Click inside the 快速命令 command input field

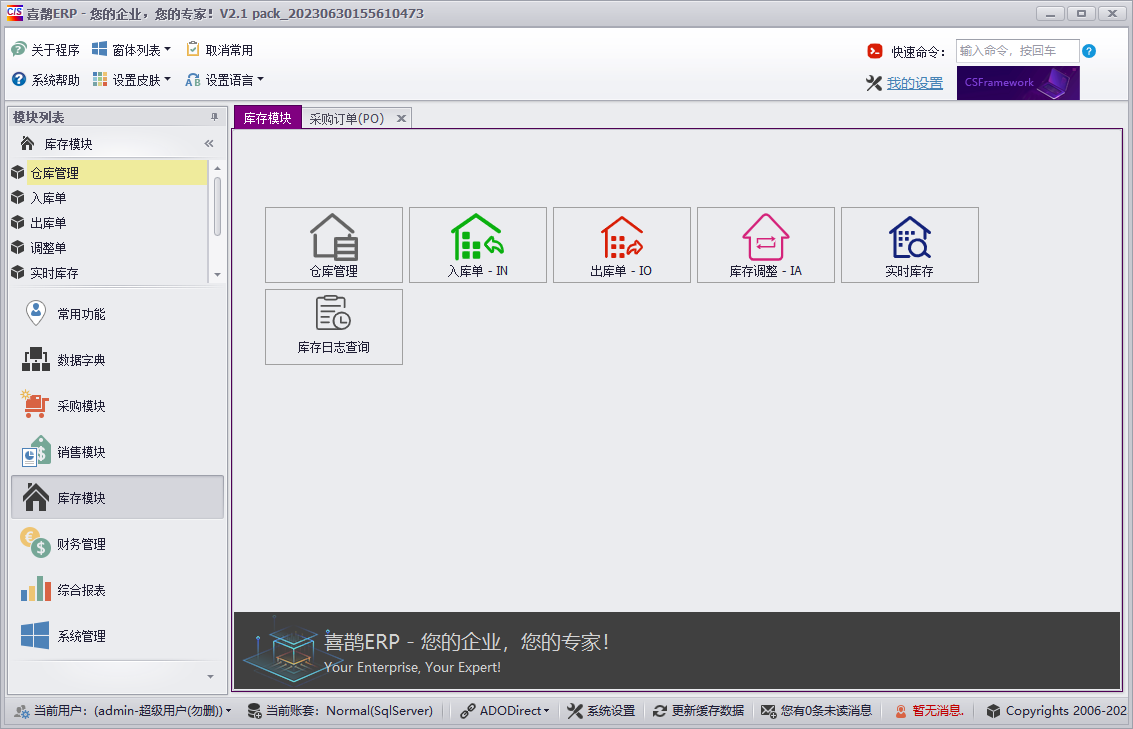click(x=1018, y=50)
